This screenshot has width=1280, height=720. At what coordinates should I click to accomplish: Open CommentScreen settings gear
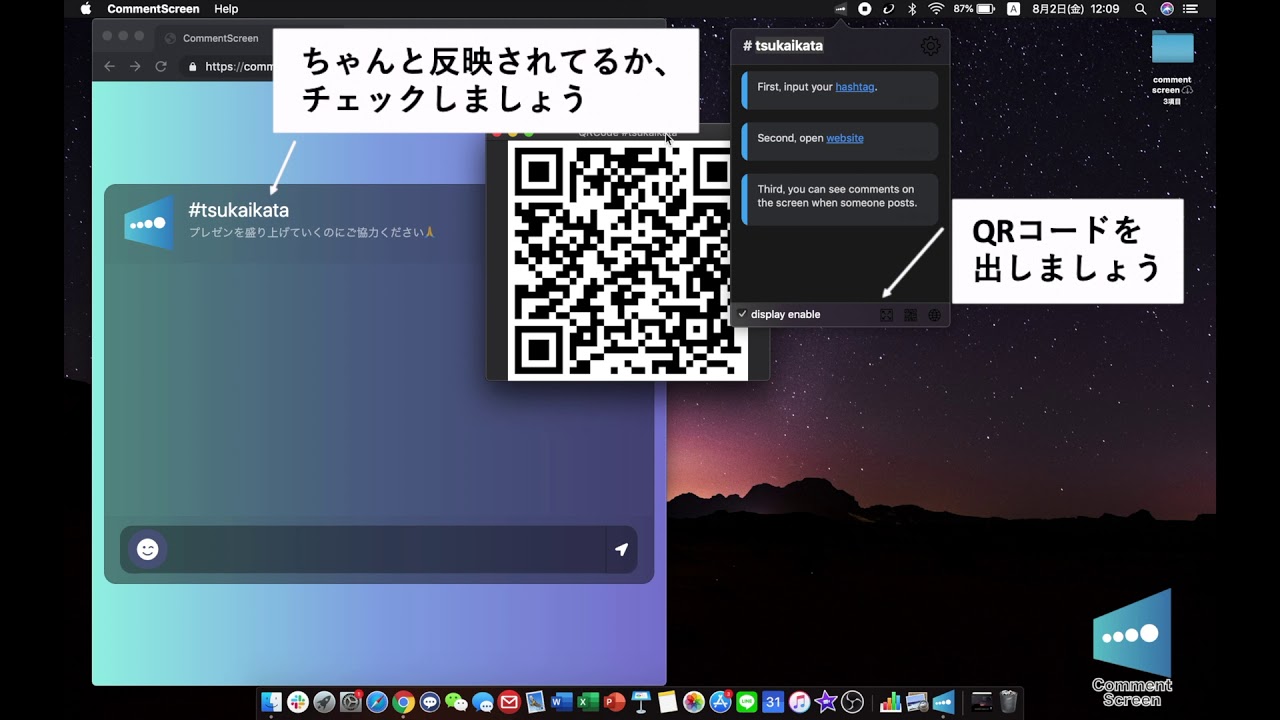coord(930,46)
